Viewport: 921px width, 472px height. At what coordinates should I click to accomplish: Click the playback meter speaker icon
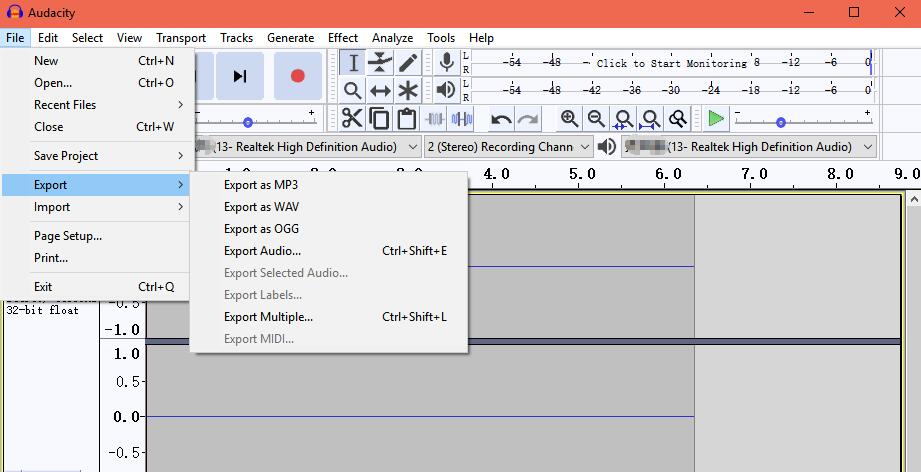point(446,90)
